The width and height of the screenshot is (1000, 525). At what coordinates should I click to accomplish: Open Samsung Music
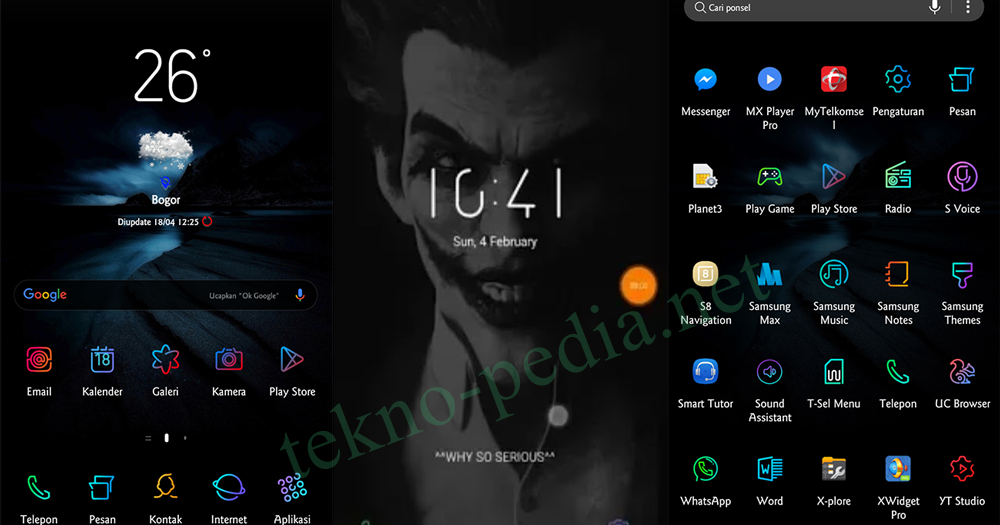click(834, 274)
